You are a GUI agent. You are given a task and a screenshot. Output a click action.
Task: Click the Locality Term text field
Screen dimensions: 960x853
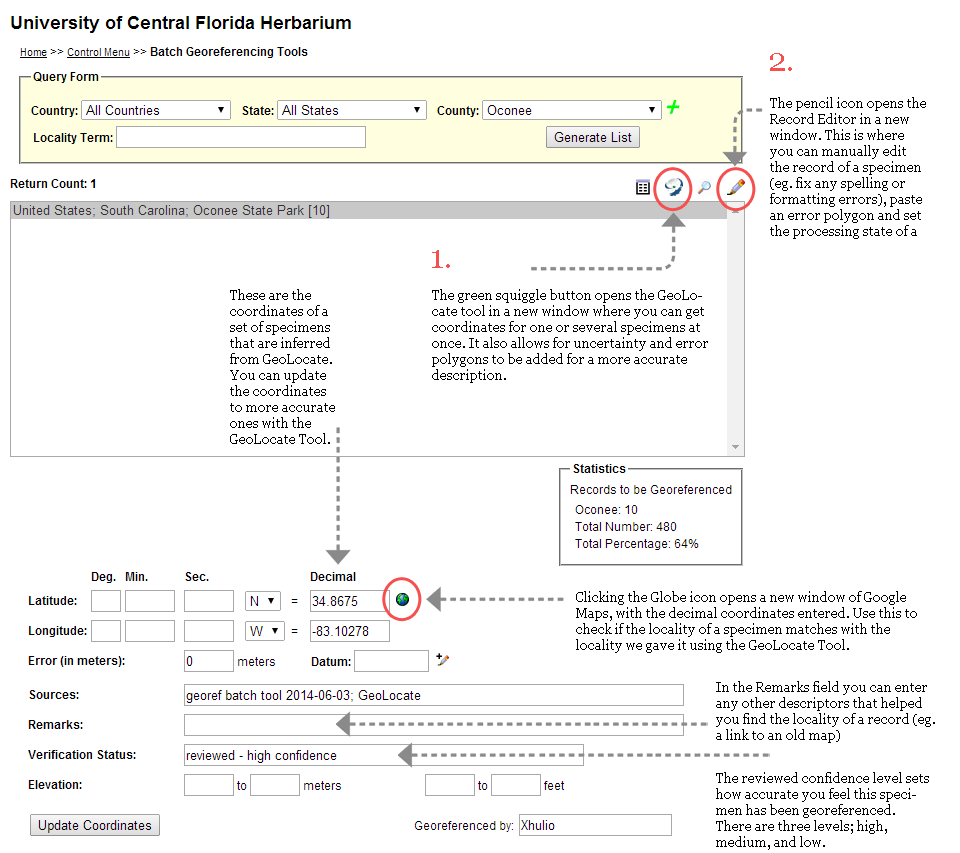coord(240,137)
